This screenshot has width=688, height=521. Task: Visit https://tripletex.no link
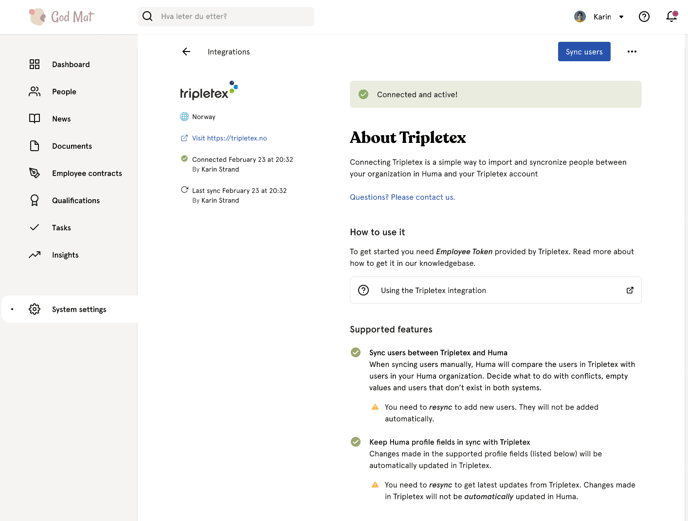[229, 138]
